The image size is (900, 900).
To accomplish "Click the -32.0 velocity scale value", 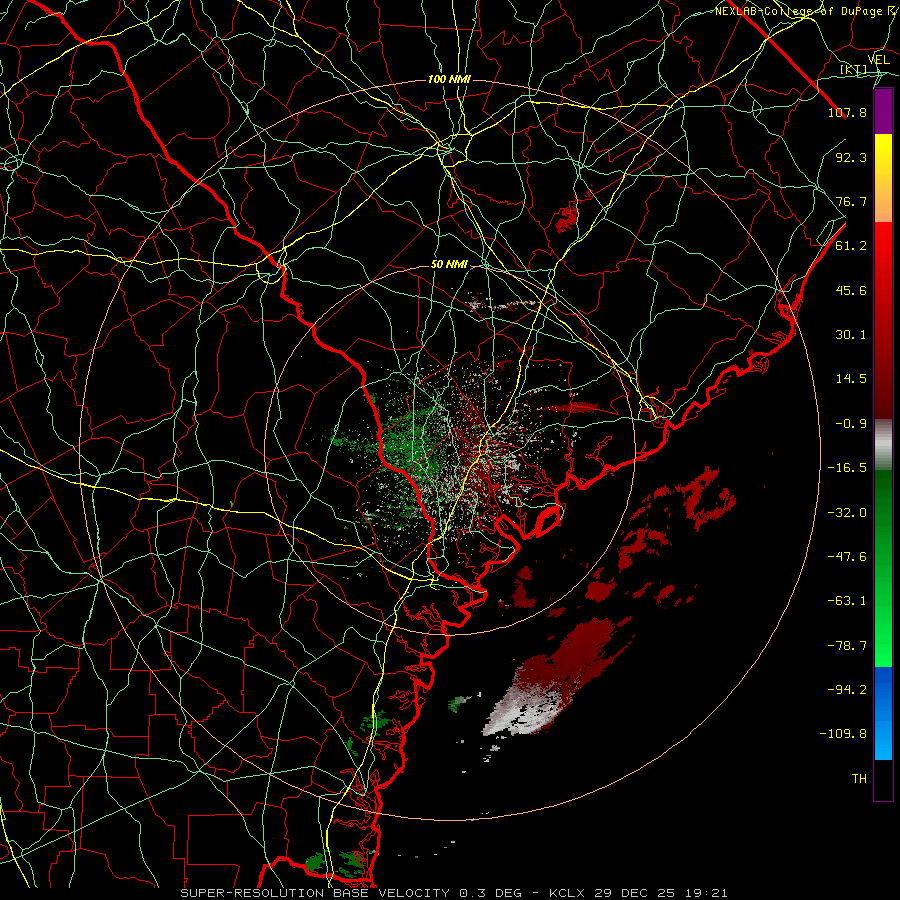I will pyautogui.click(x=847, y=512).
